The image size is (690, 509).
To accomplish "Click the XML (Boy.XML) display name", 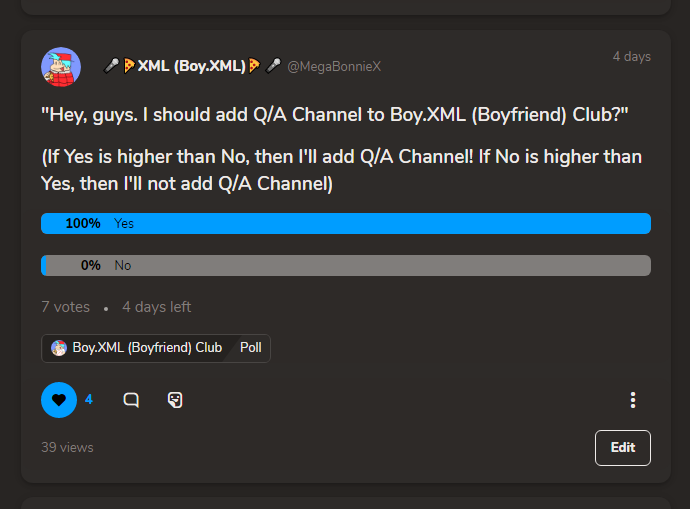I will coord(191,66).
